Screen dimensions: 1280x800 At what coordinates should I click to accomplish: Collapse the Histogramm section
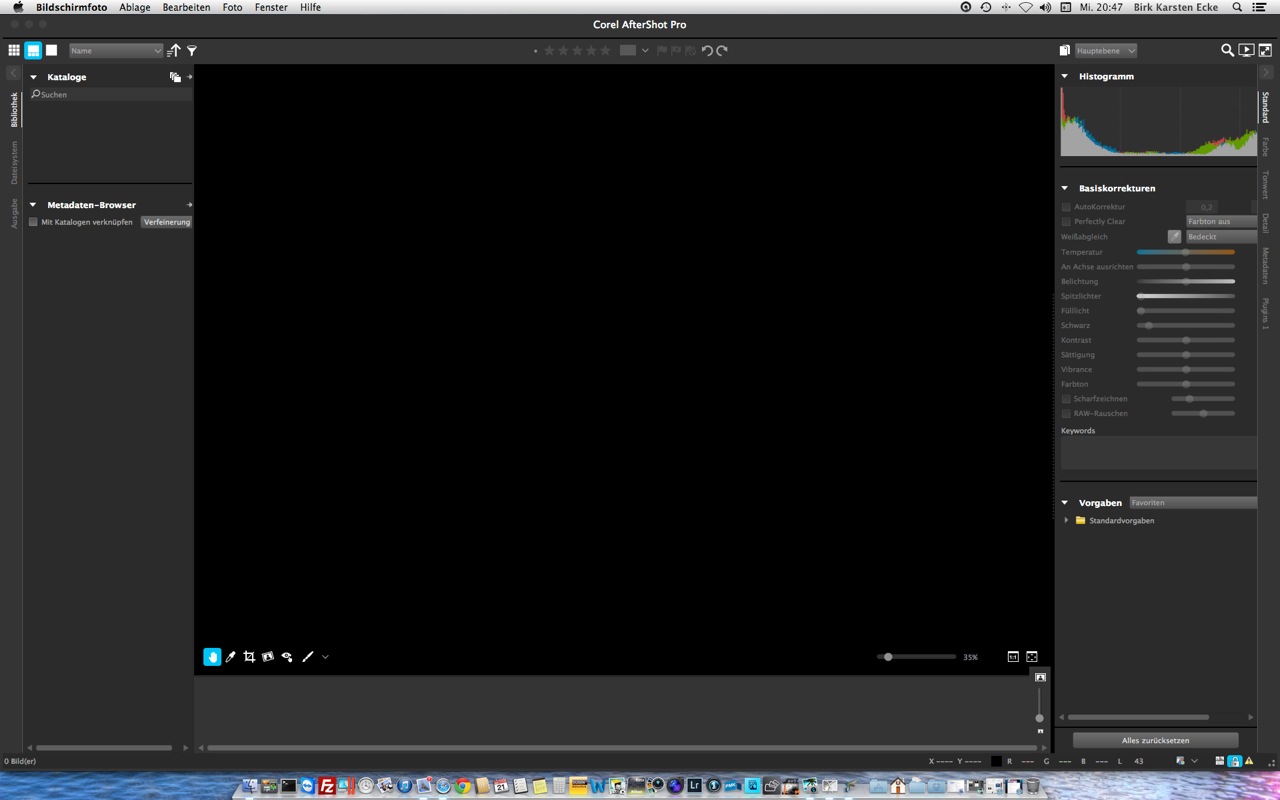(1065, 76)
